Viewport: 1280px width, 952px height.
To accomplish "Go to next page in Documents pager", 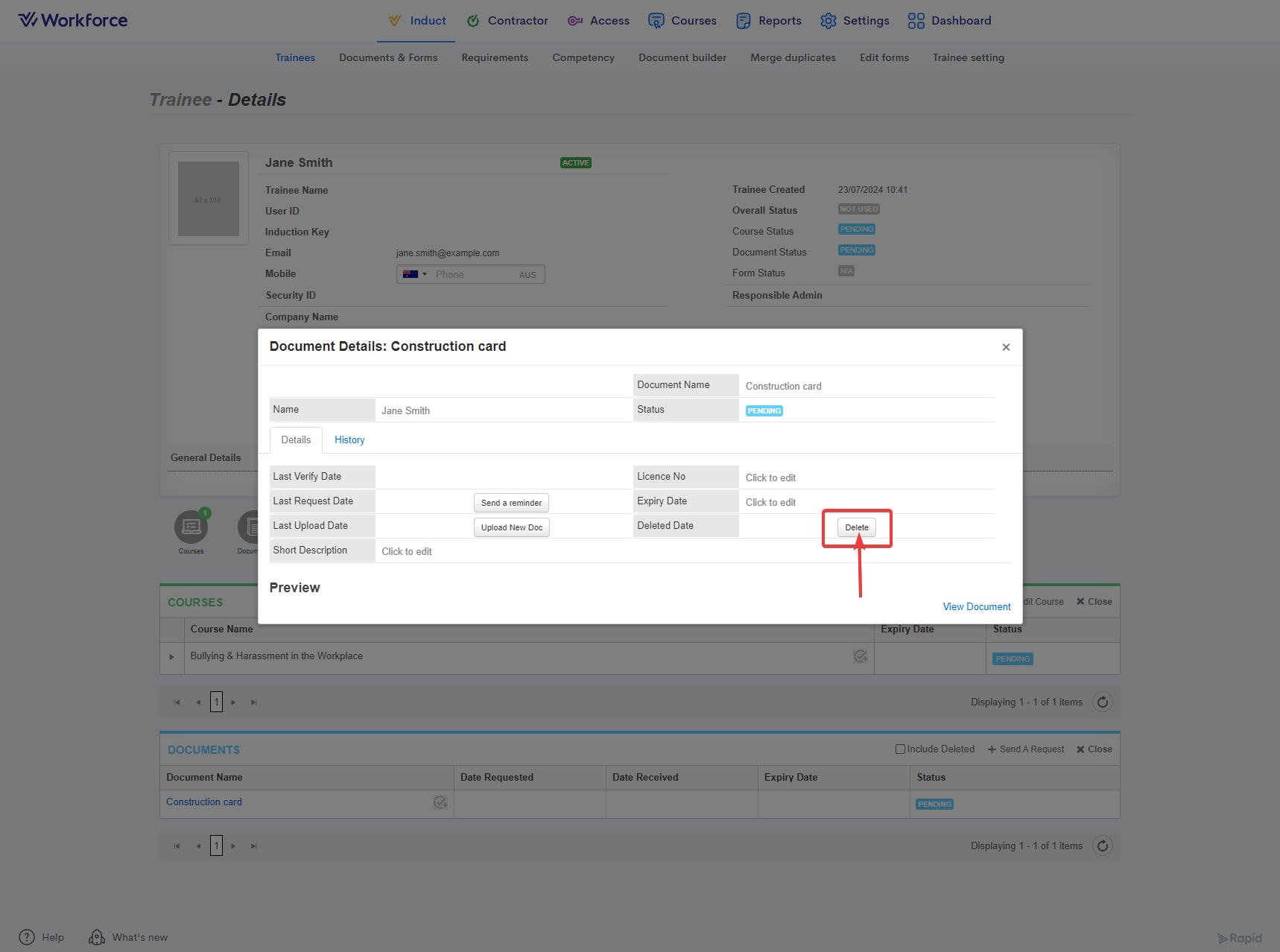I will (233, 846).
